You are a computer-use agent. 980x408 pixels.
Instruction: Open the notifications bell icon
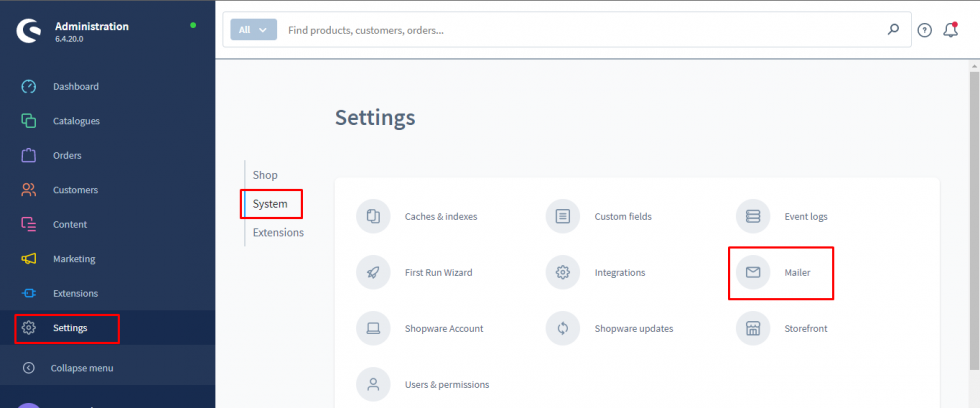point(951,30)
